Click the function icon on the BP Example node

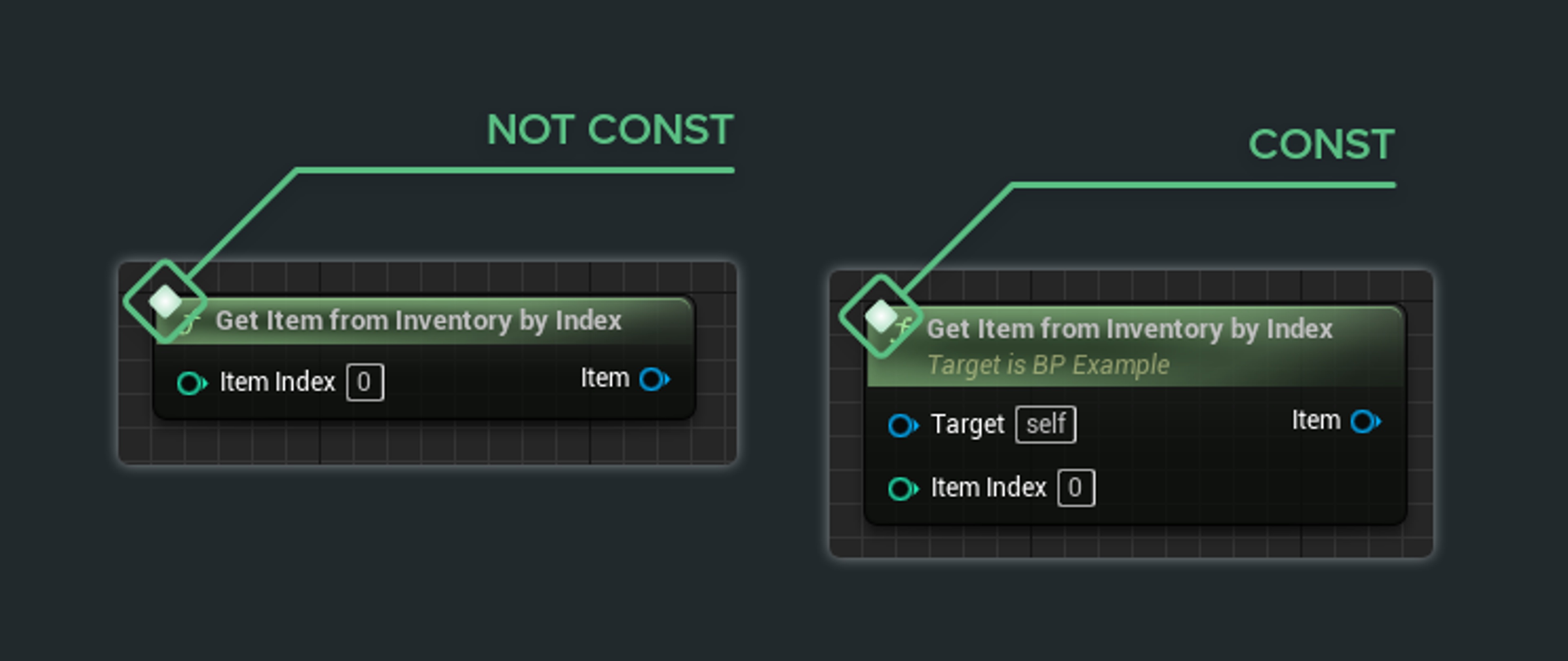coord(902,329)
